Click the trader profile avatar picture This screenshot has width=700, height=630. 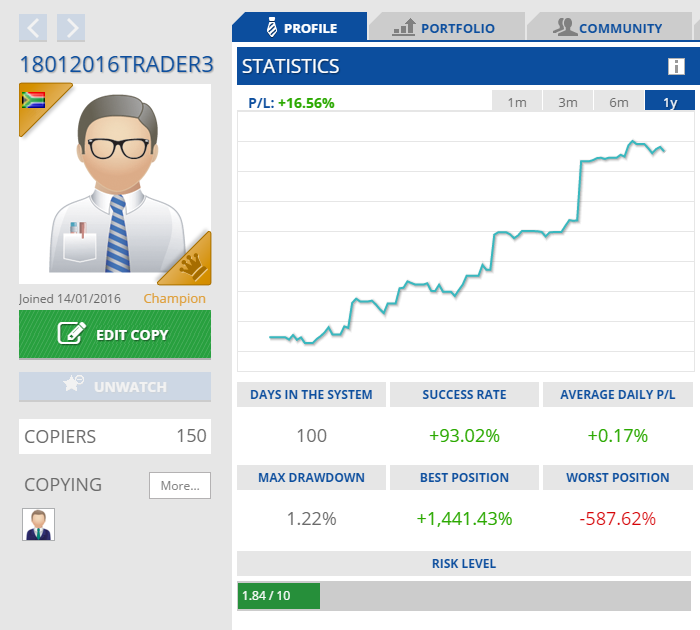coord(115,185)
